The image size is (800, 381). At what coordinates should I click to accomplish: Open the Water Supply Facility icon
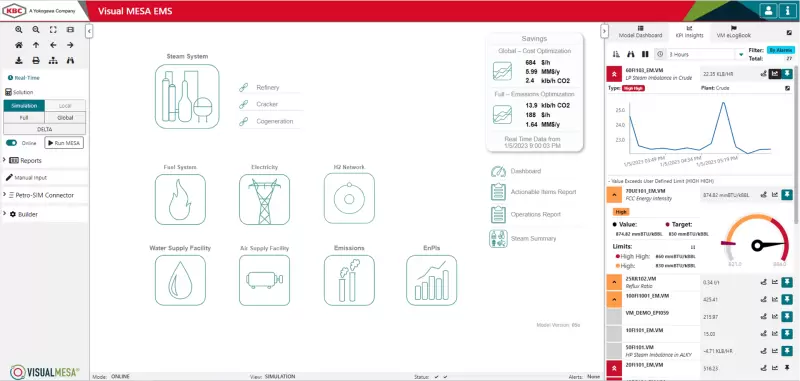[x=180, y=281]
